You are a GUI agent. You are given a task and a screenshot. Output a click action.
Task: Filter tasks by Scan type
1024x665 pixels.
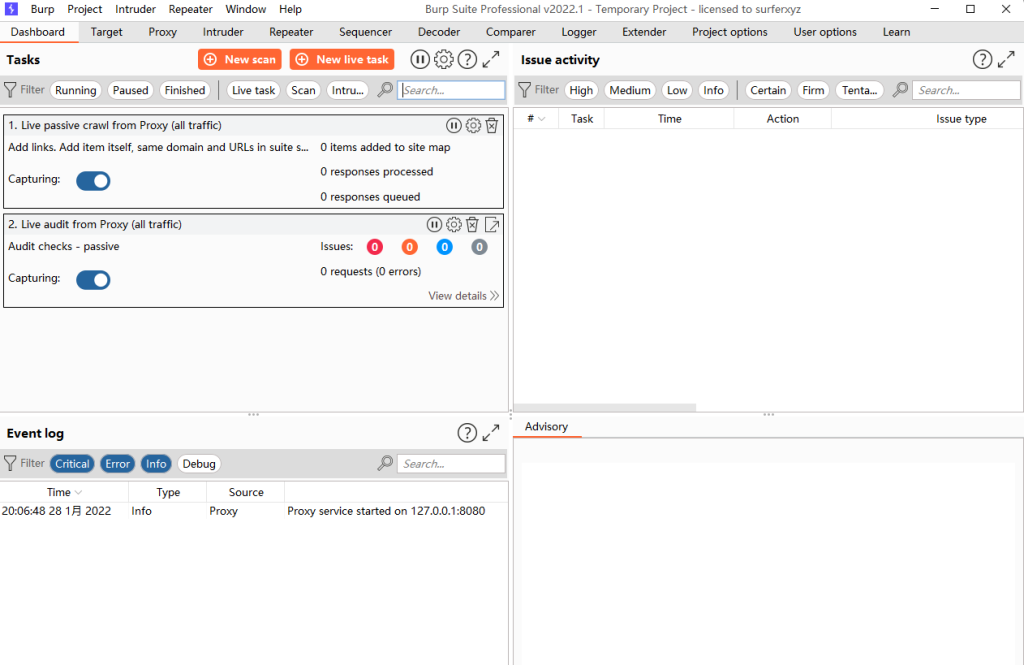pos(303,90)
